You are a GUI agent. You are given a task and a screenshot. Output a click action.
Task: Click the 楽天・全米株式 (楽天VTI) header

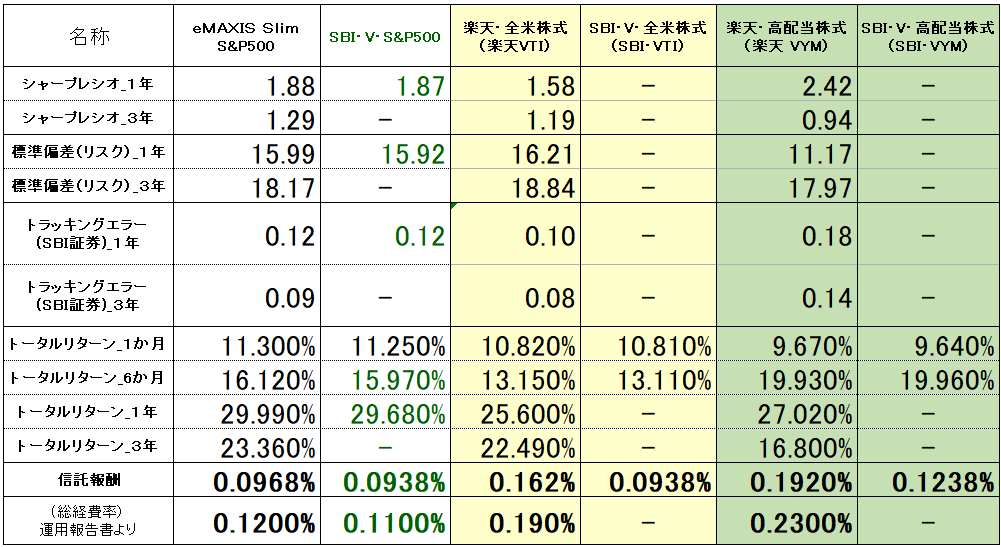pos(515,36)
